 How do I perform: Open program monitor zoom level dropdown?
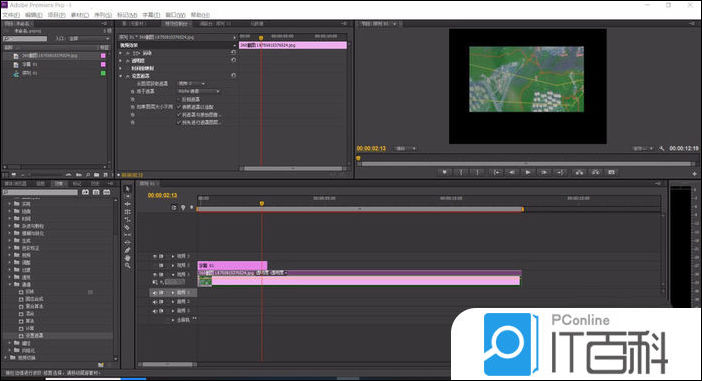pos(406,148)
